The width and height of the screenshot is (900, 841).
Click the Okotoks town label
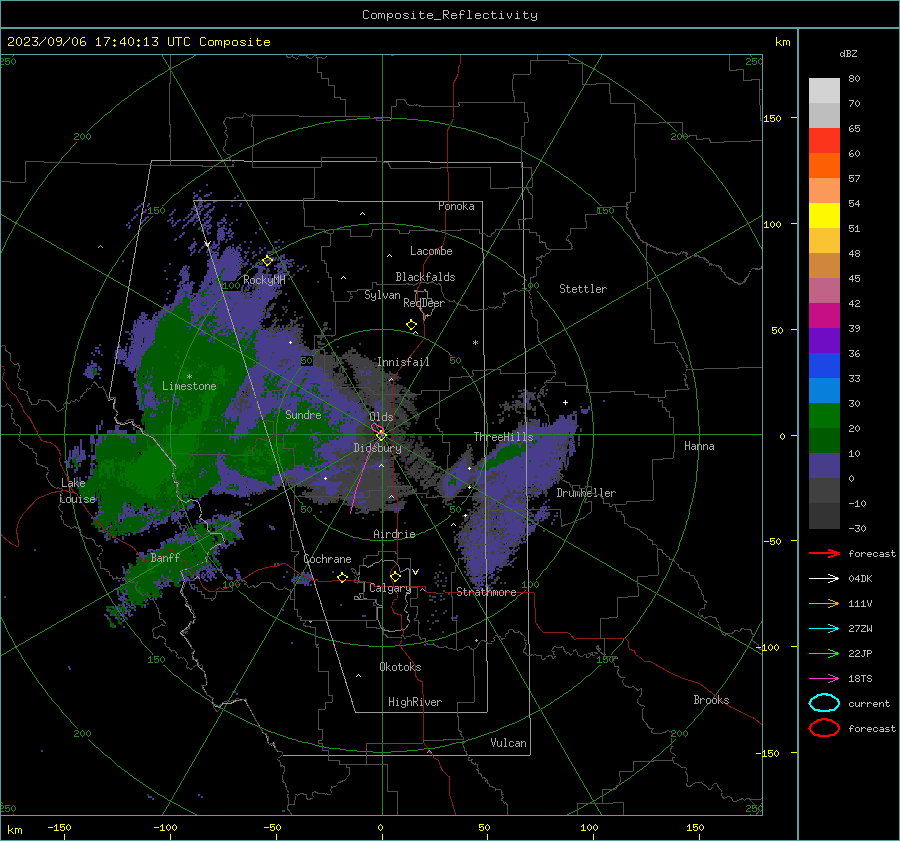[x=400, y=667]
